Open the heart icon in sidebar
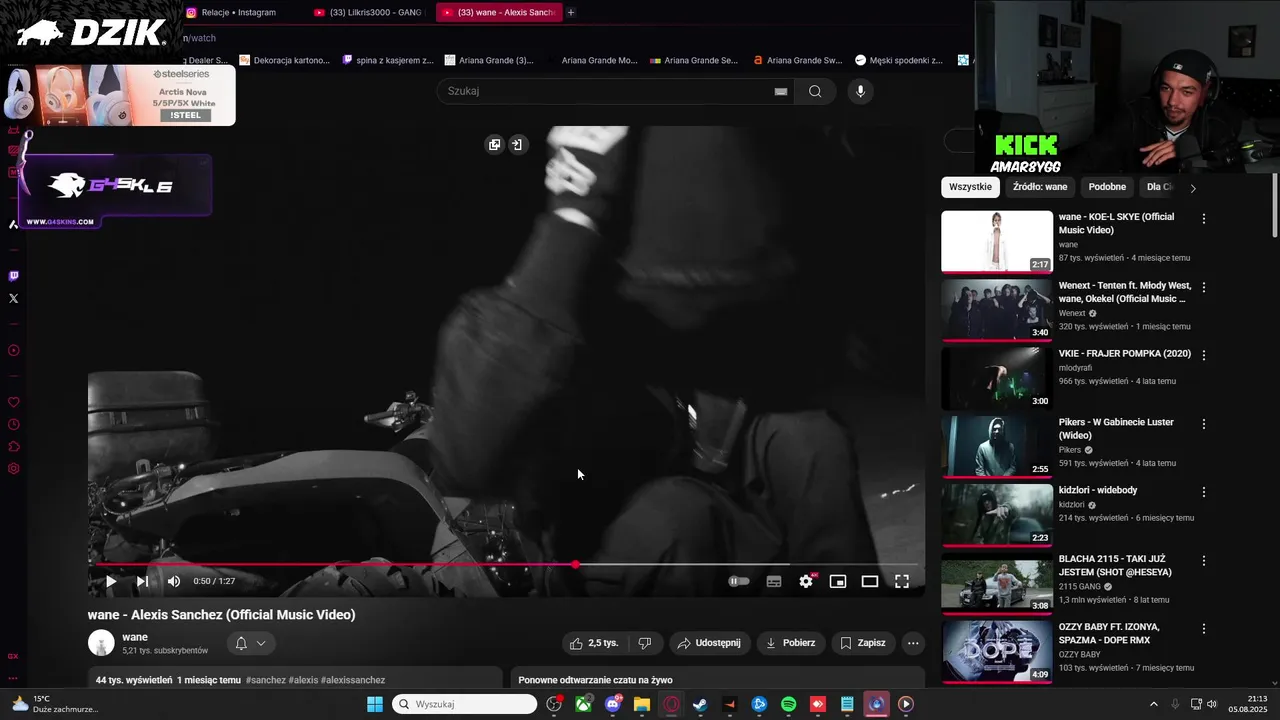The width and height of the screenshot is (1280, 720). [x=13, y=402]
